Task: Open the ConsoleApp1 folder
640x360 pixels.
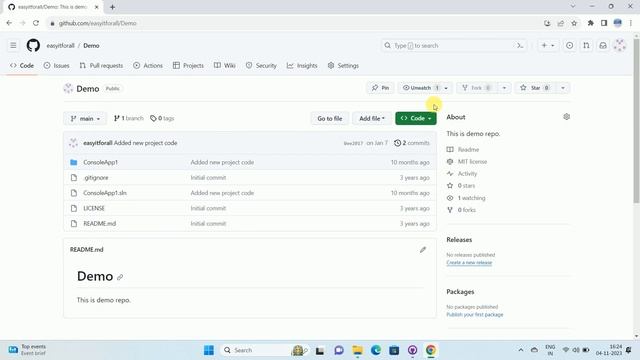Action: tap(100, 162)
